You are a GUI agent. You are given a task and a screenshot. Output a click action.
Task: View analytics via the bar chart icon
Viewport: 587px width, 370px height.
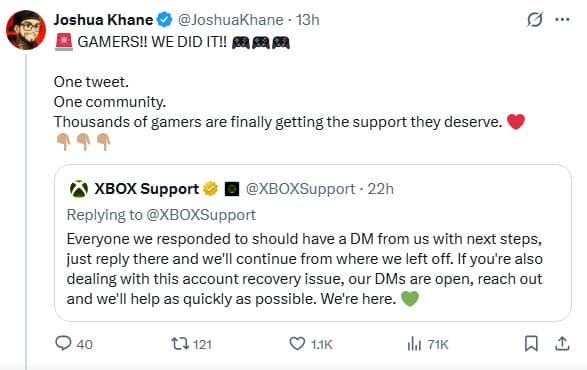(x=414, y=343)
